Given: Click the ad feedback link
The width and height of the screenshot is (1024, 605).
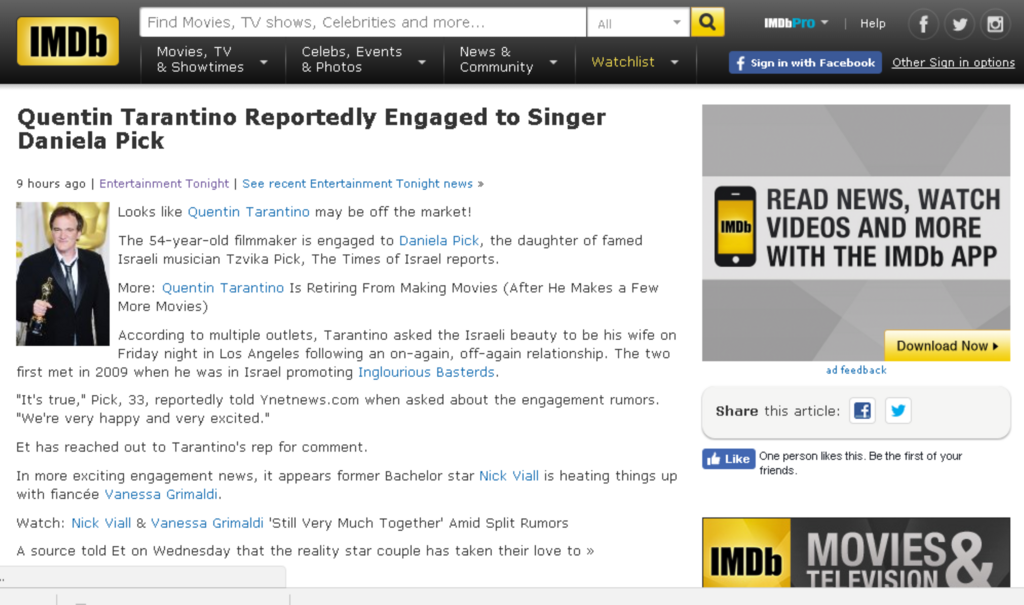Looking at the screenshot, I should 856,370.
